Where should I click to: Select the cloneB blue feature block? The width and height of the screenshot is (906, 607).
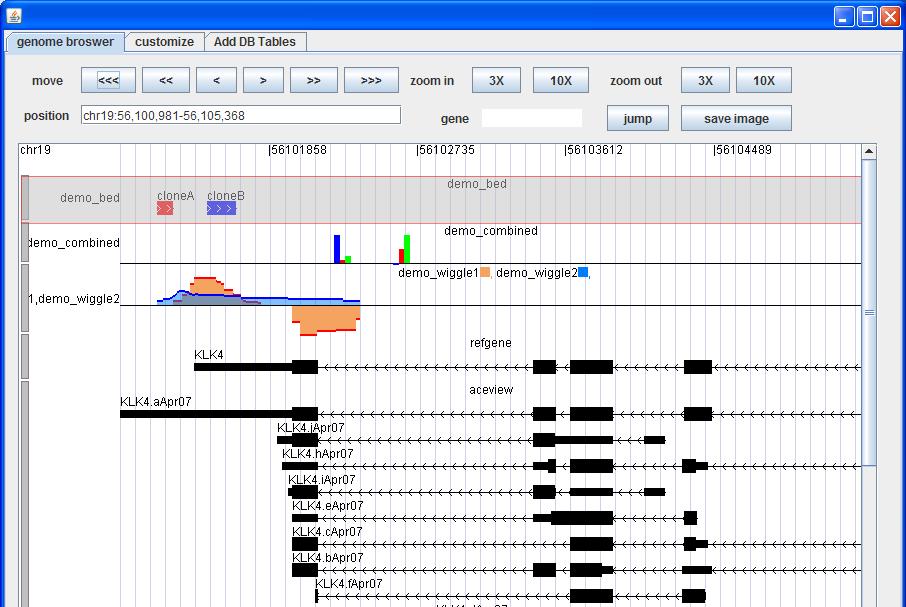[x=221, y=208]
